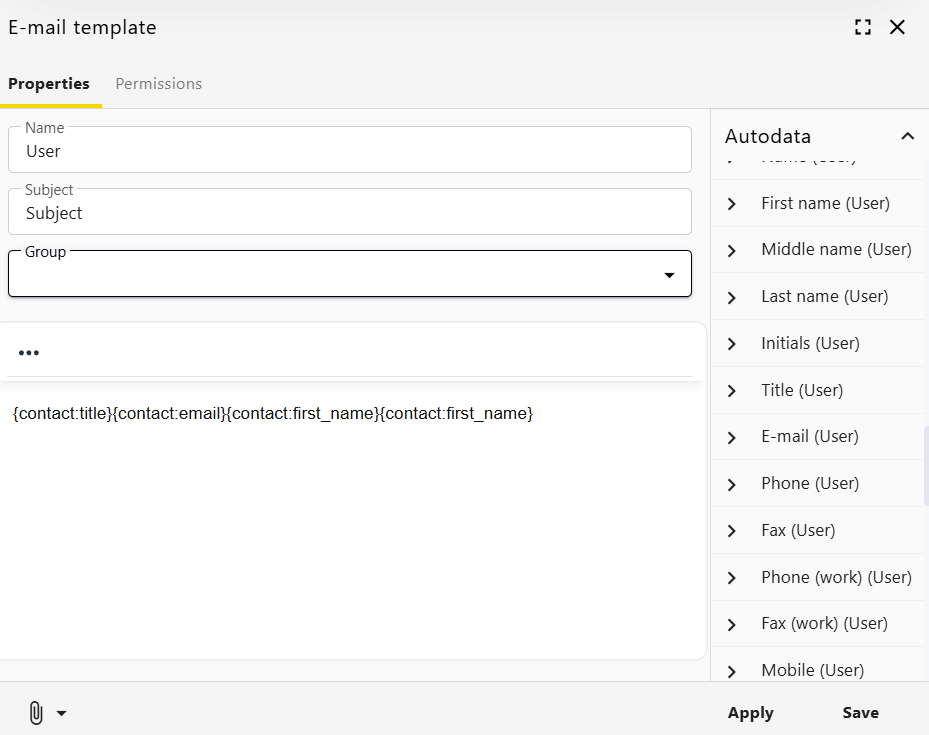Open the Group dropdown

668,273
